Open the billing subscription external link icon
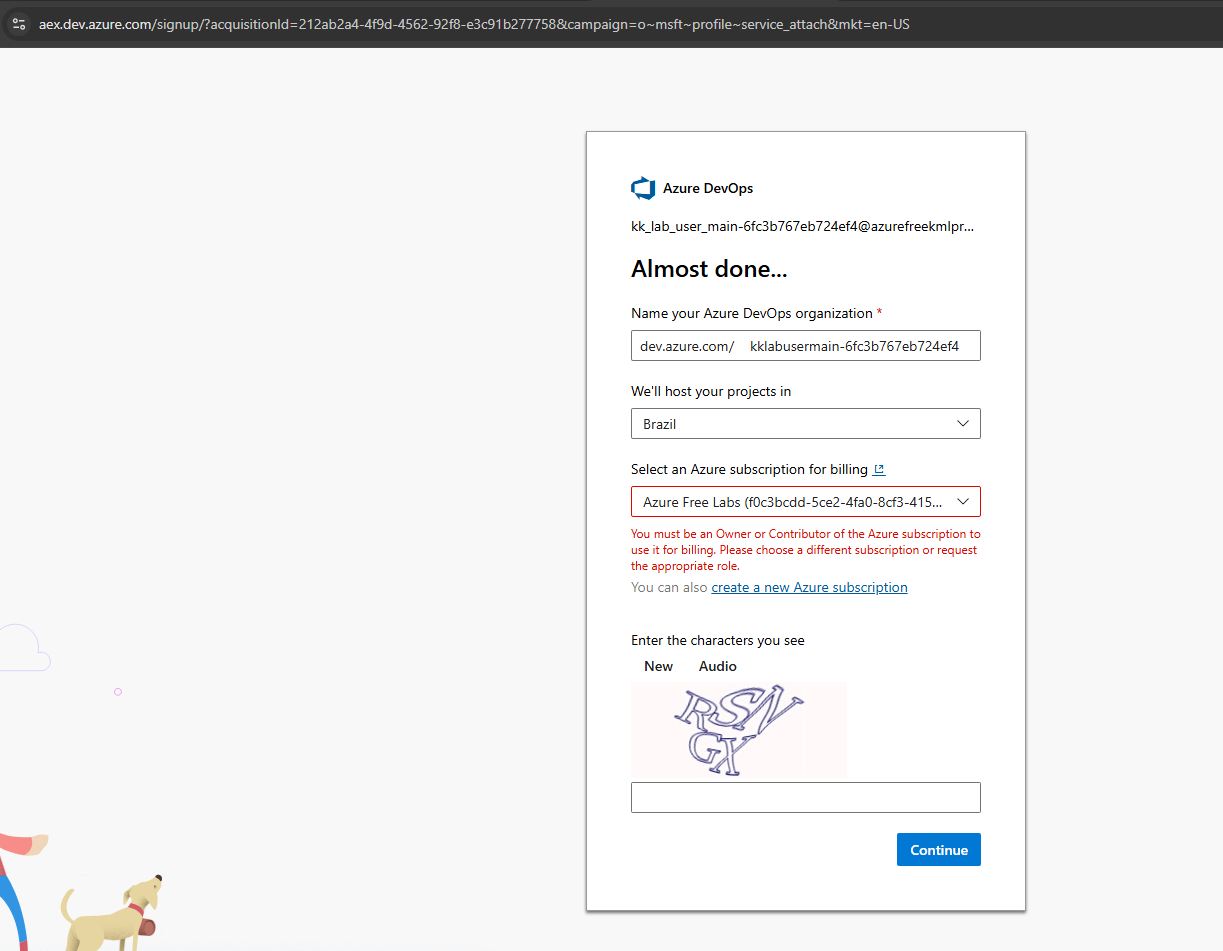The image size is (1223, 951). 879,469
